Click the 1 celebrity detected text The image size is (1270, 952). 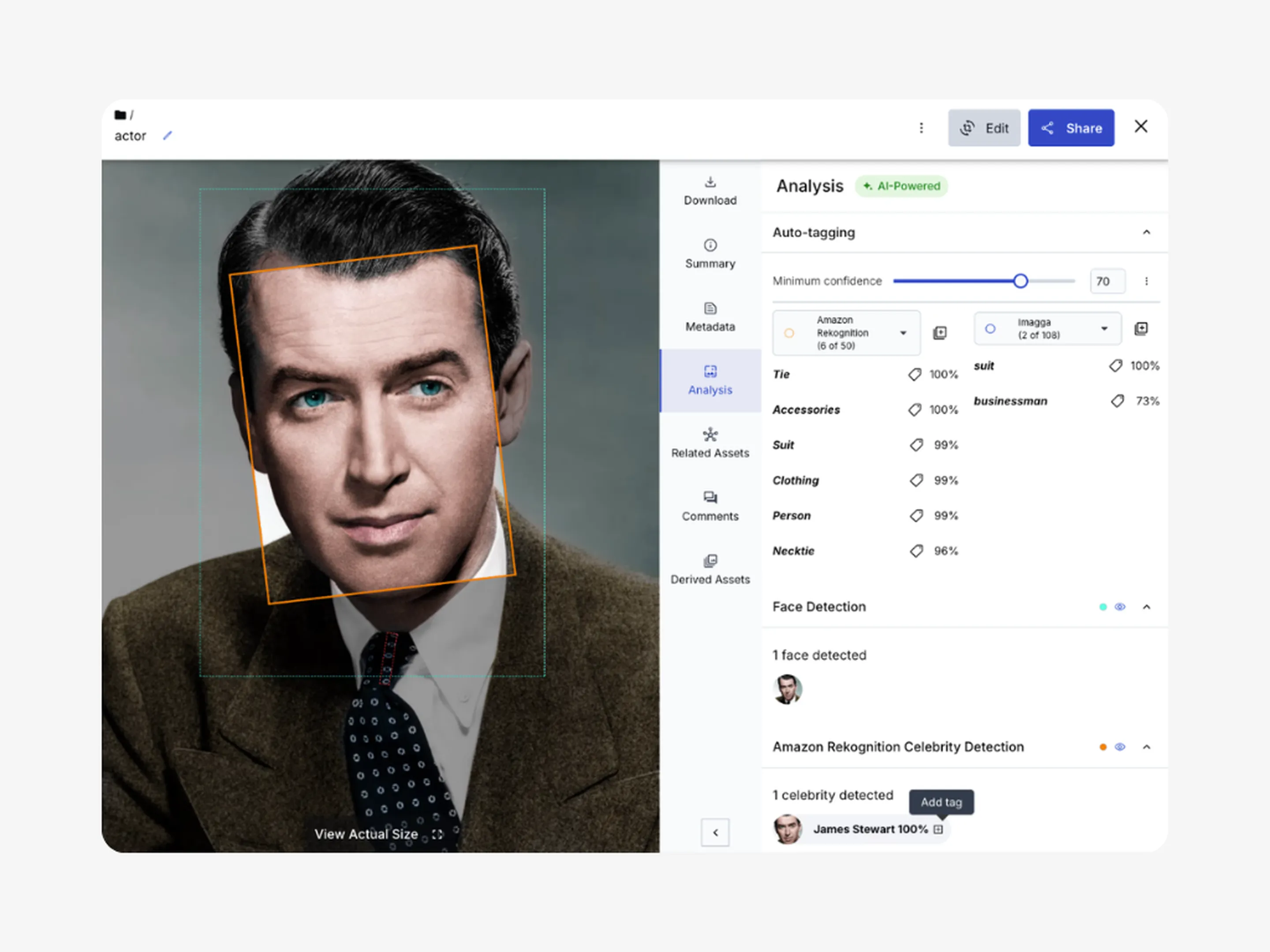tap(833, 796)
